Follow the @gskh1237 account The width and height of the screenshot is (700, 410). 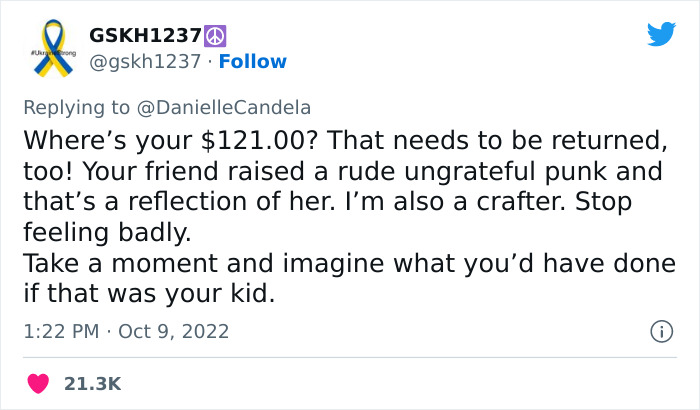coord(253,61)
